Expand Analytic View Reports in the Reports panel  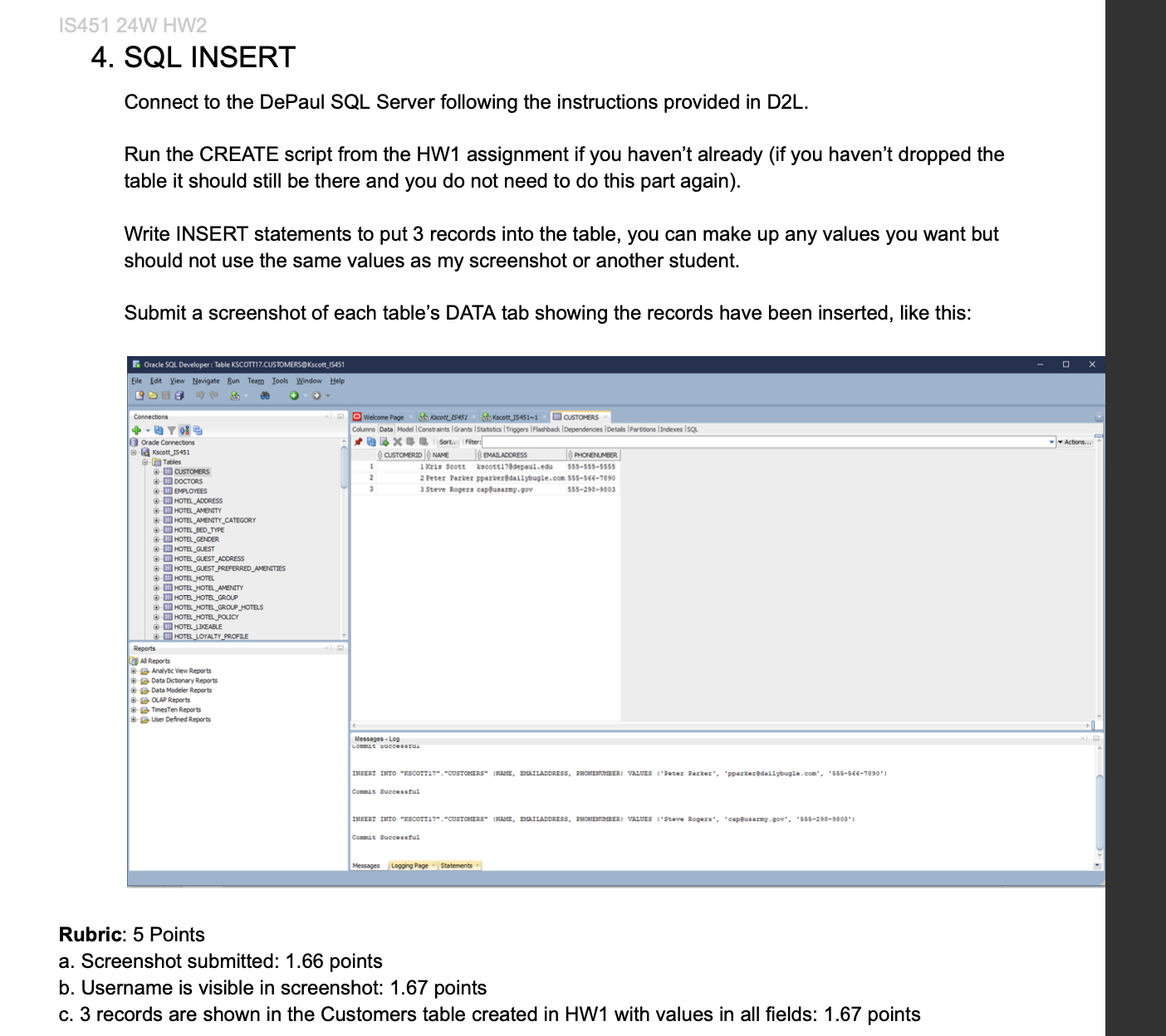click(x=134, y=670)
